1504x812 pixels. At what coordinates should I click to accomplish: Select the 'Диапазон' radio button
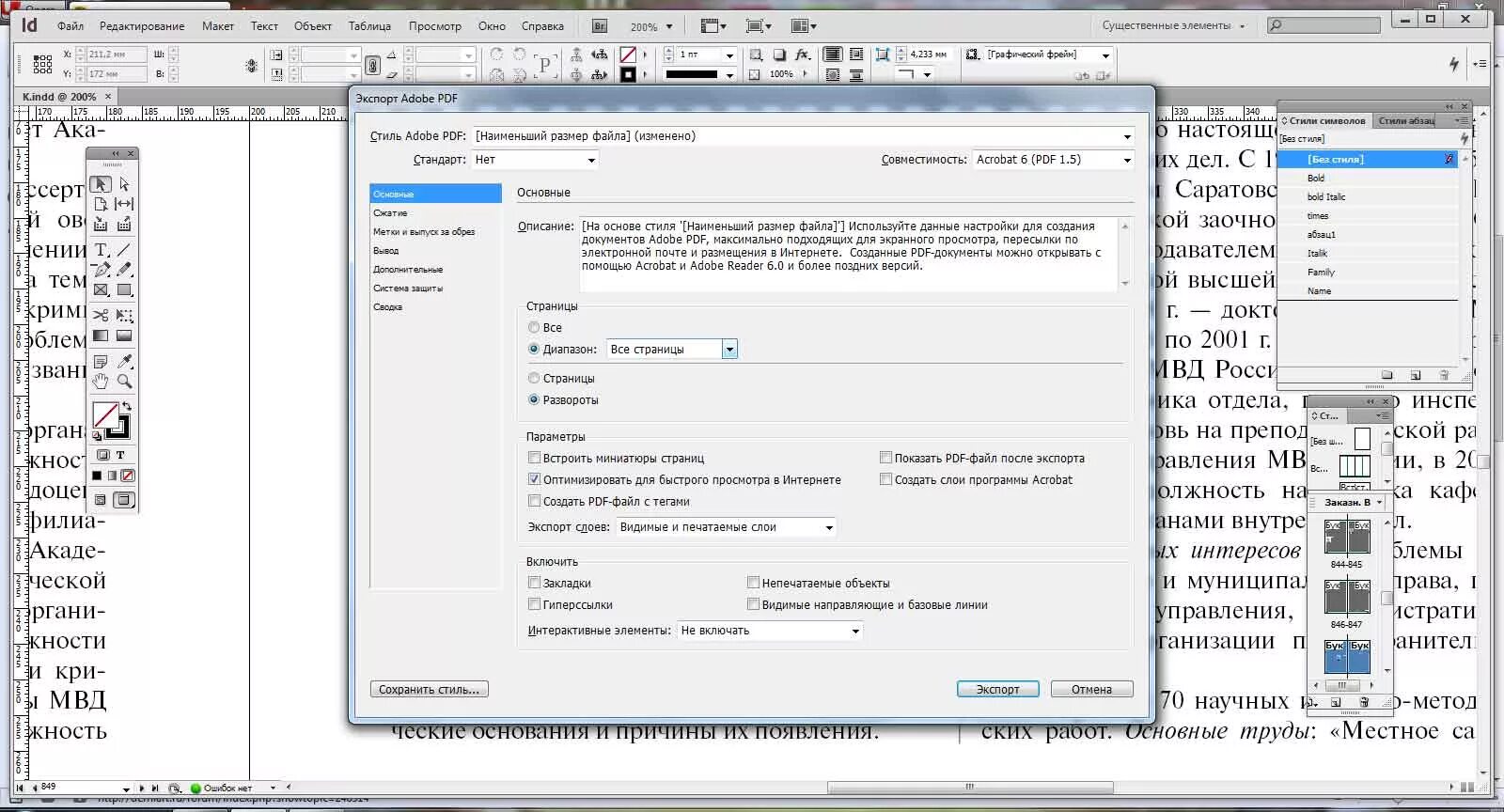(x=534, y=349)
